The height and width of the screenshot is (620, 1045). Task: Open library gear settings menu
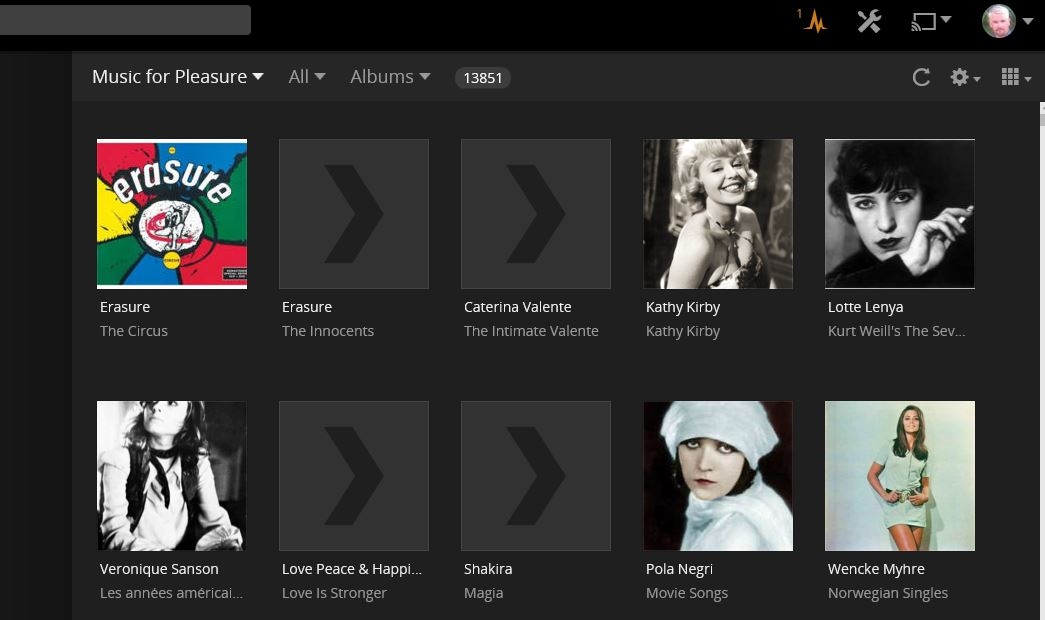point(964,77)
